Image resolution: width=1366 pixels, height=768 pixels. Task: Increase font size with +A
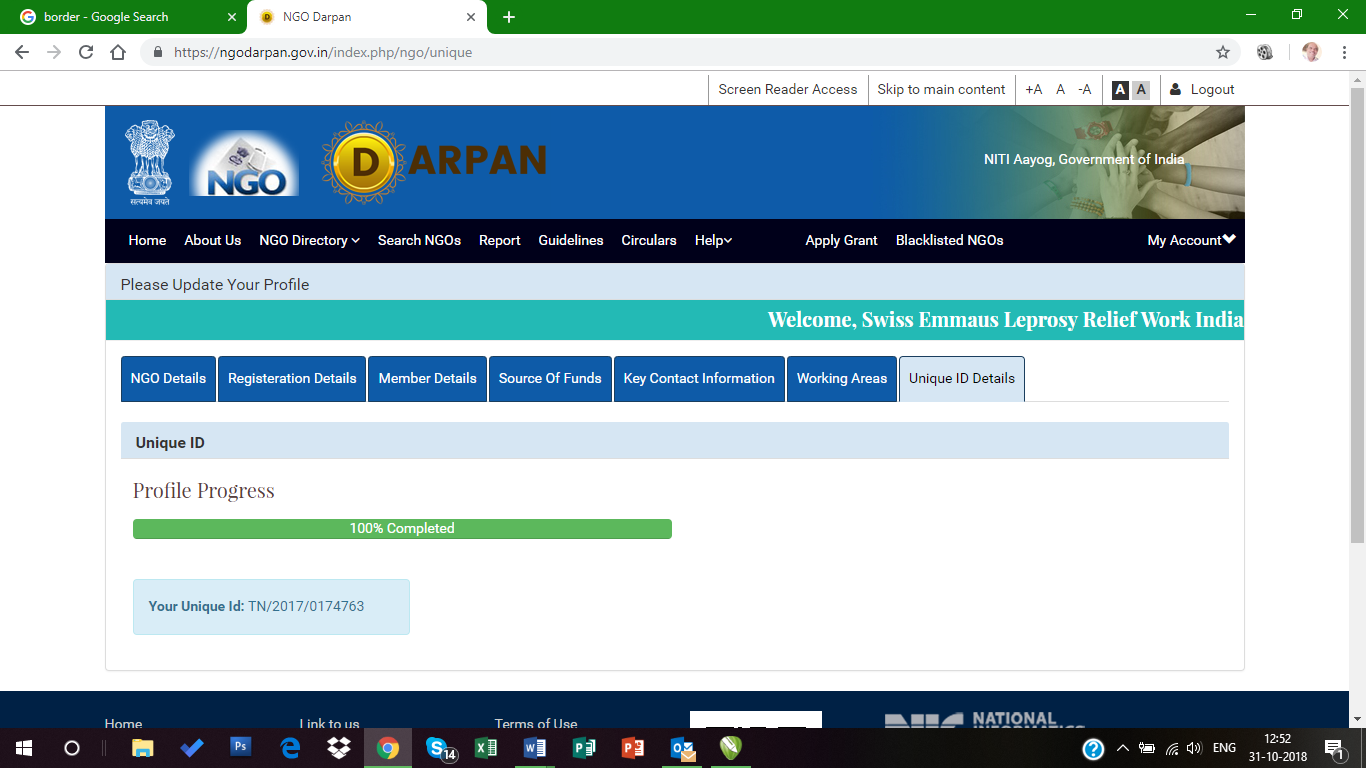tap(1034, 89)
